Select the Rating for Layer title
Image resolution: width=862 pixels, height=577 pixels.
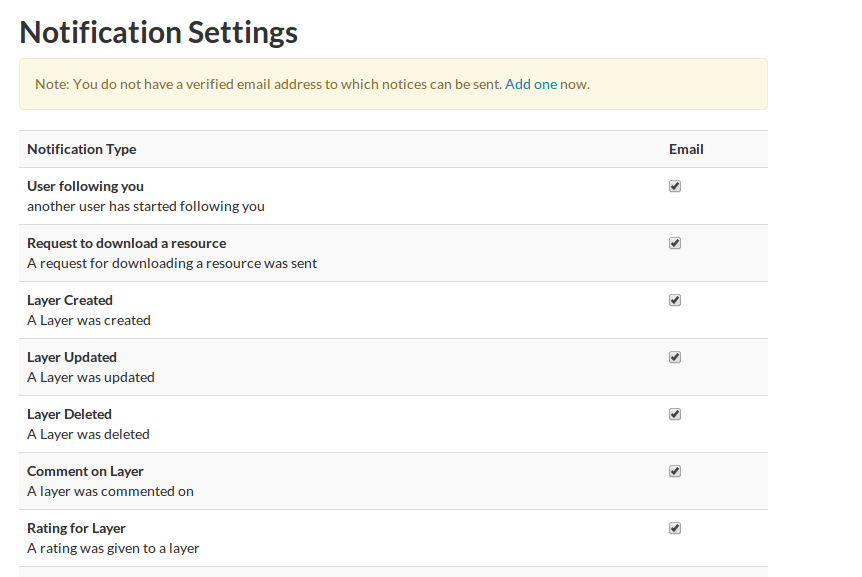pos(76,529)
